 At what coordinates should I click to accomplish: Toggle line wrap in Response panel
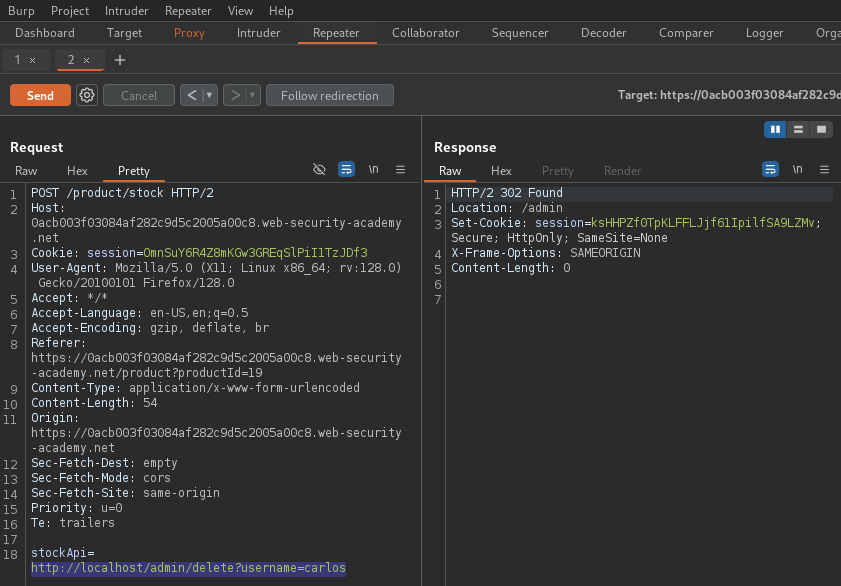(771, 169)
